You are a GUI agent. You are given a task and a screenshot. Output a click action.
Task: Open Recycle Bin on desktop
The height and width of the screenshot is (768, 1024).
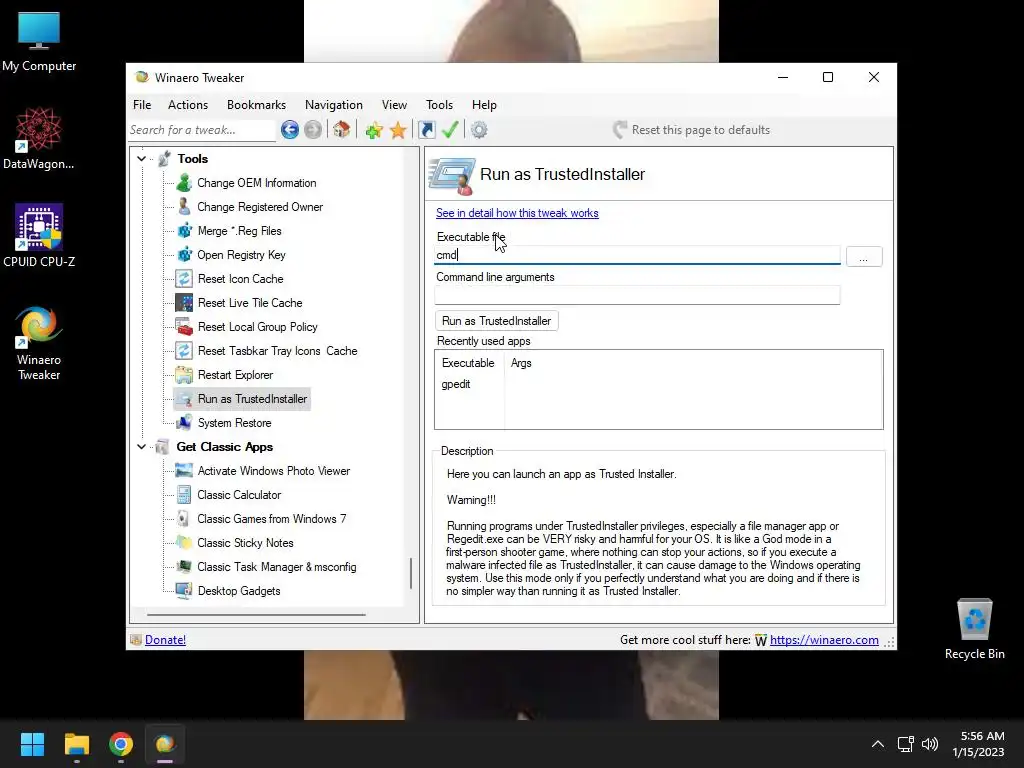[974, 630]
